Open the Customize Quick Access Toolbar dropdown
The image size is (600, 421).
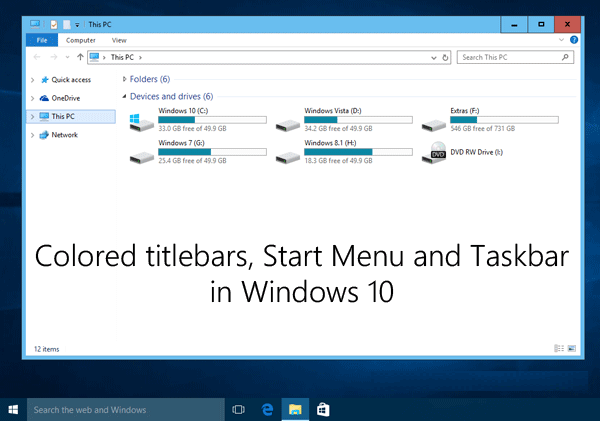[x=77, y=25]
